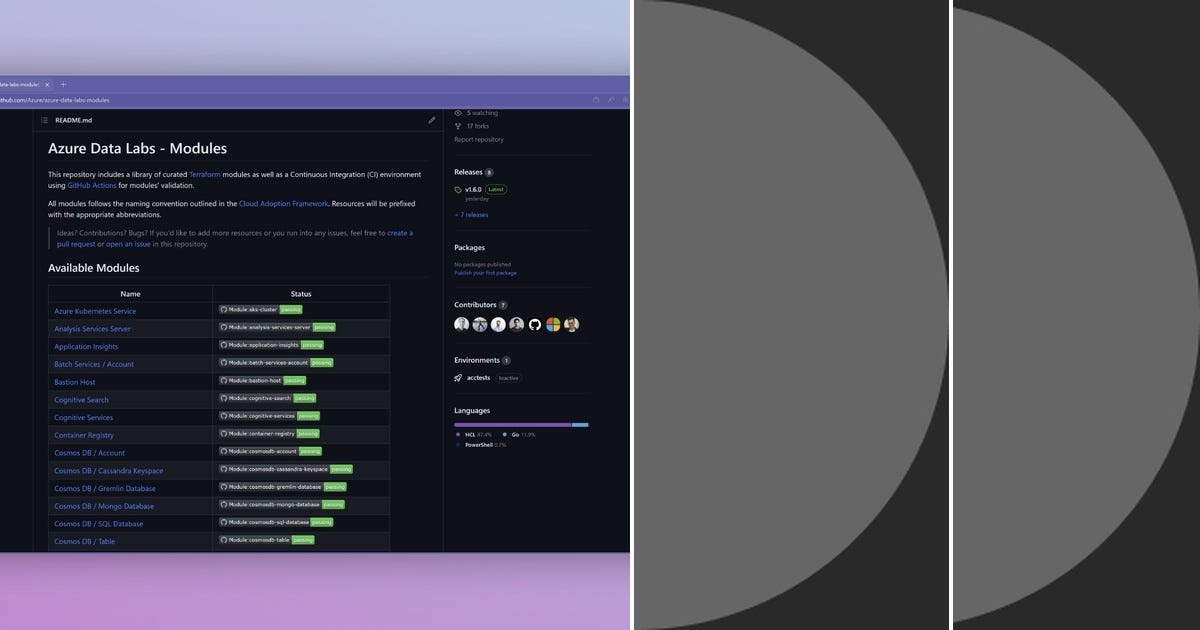The height and width of the screenshot is (630, 1200).
Task: Expand releases via + 7 releases link
Action: click(x=471, y=214)
